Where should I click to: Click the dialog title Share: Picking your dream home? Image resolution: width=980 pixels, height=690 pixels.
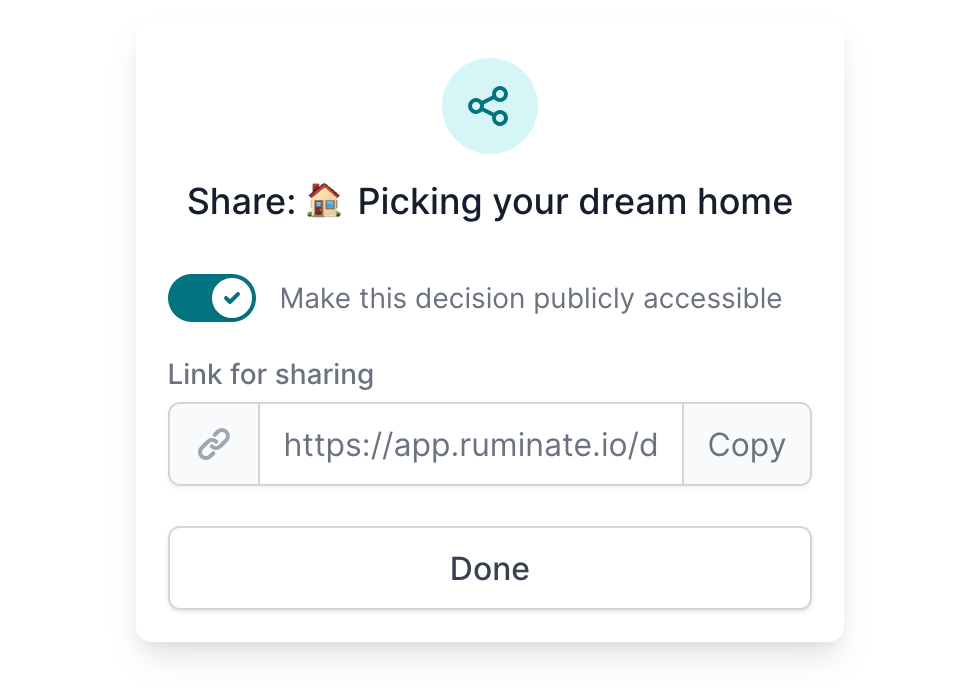[489, 201]
